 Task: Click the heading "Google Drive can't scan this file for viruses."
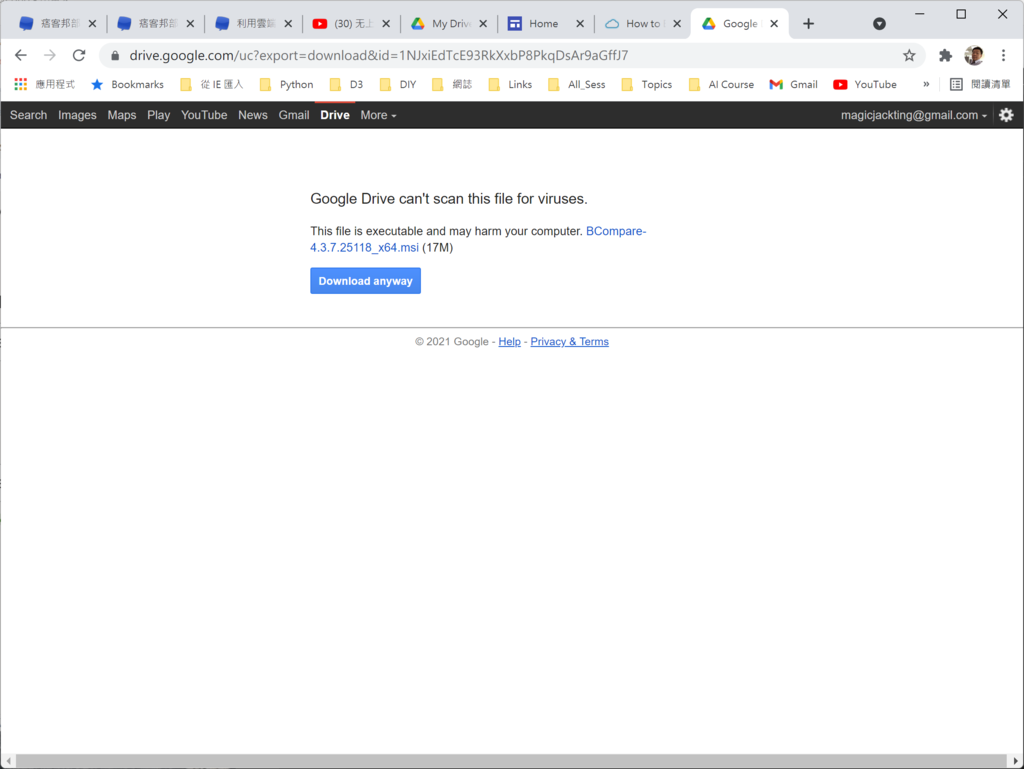coord(449,199)
